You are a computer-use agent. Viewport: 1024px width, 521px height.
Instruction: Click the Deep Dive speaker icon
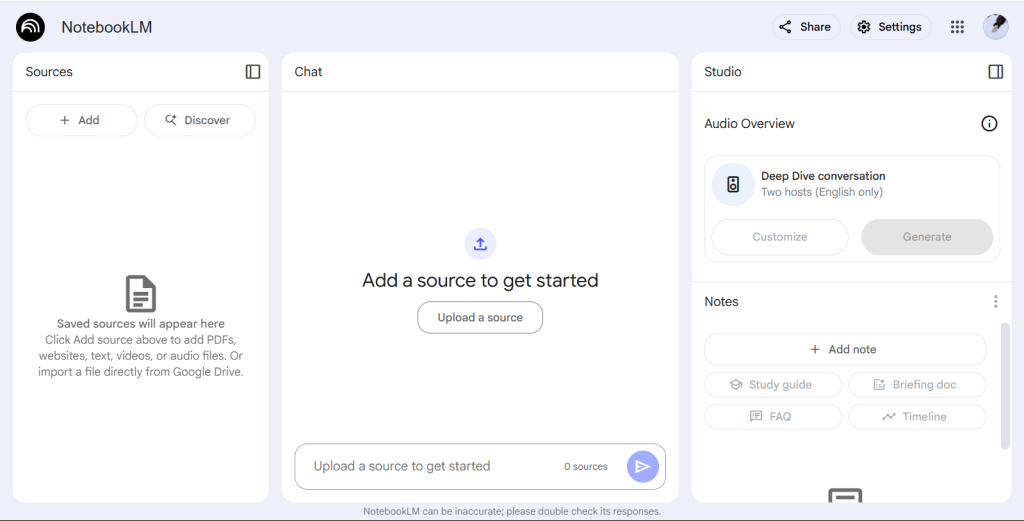click(x=733, y=184)
